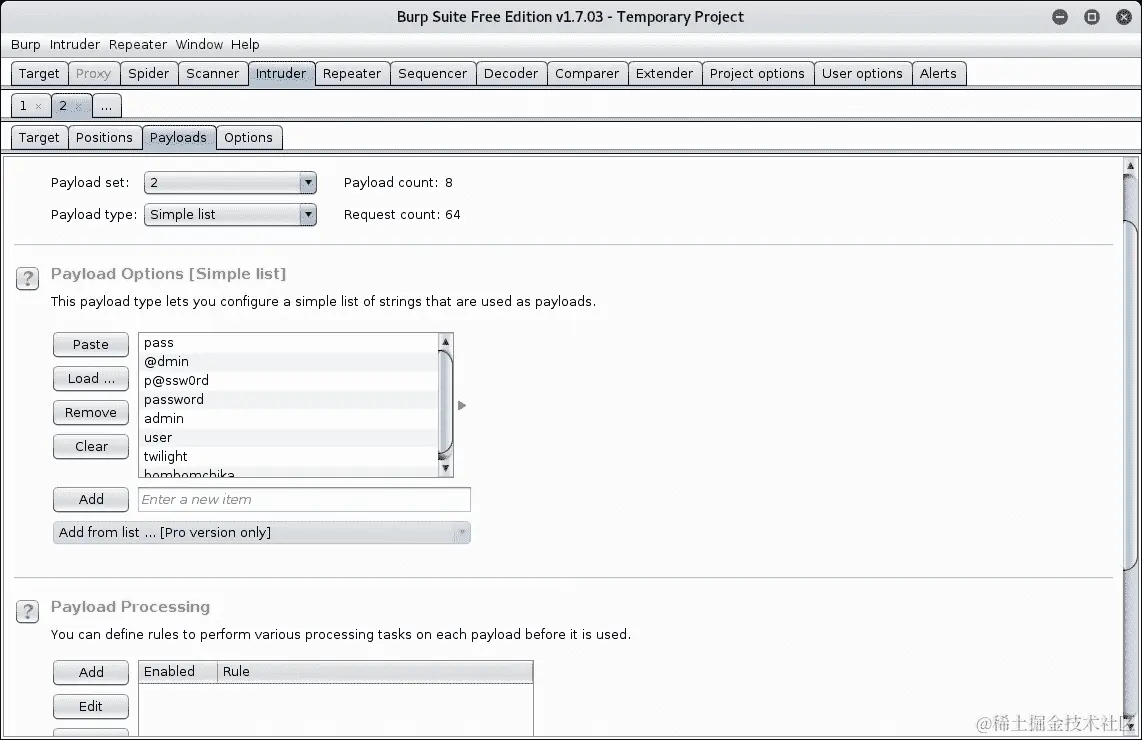Click Add button beside new item field

[x=91, y=499]
